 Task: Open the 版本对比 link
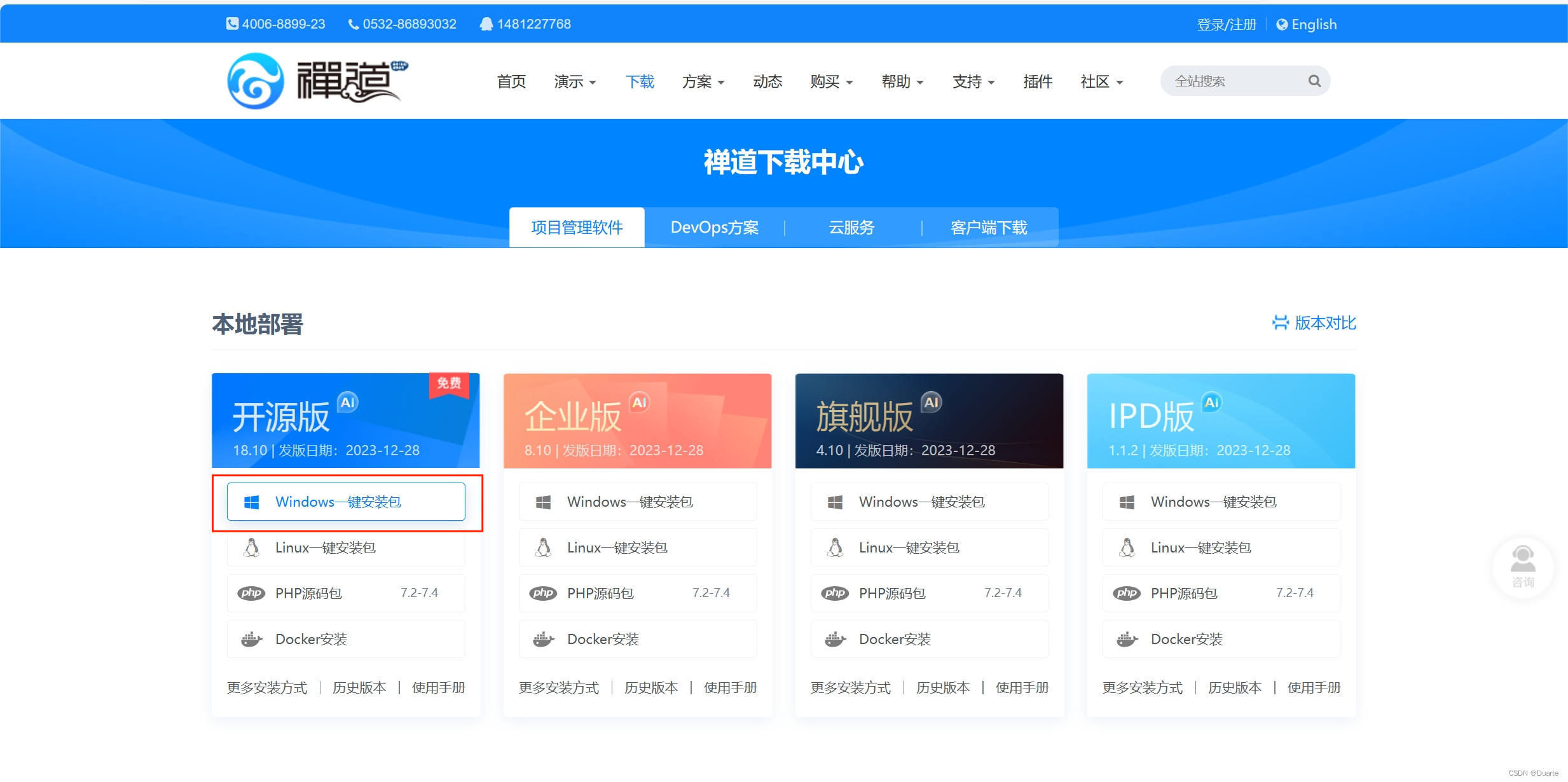[1314, 323]
